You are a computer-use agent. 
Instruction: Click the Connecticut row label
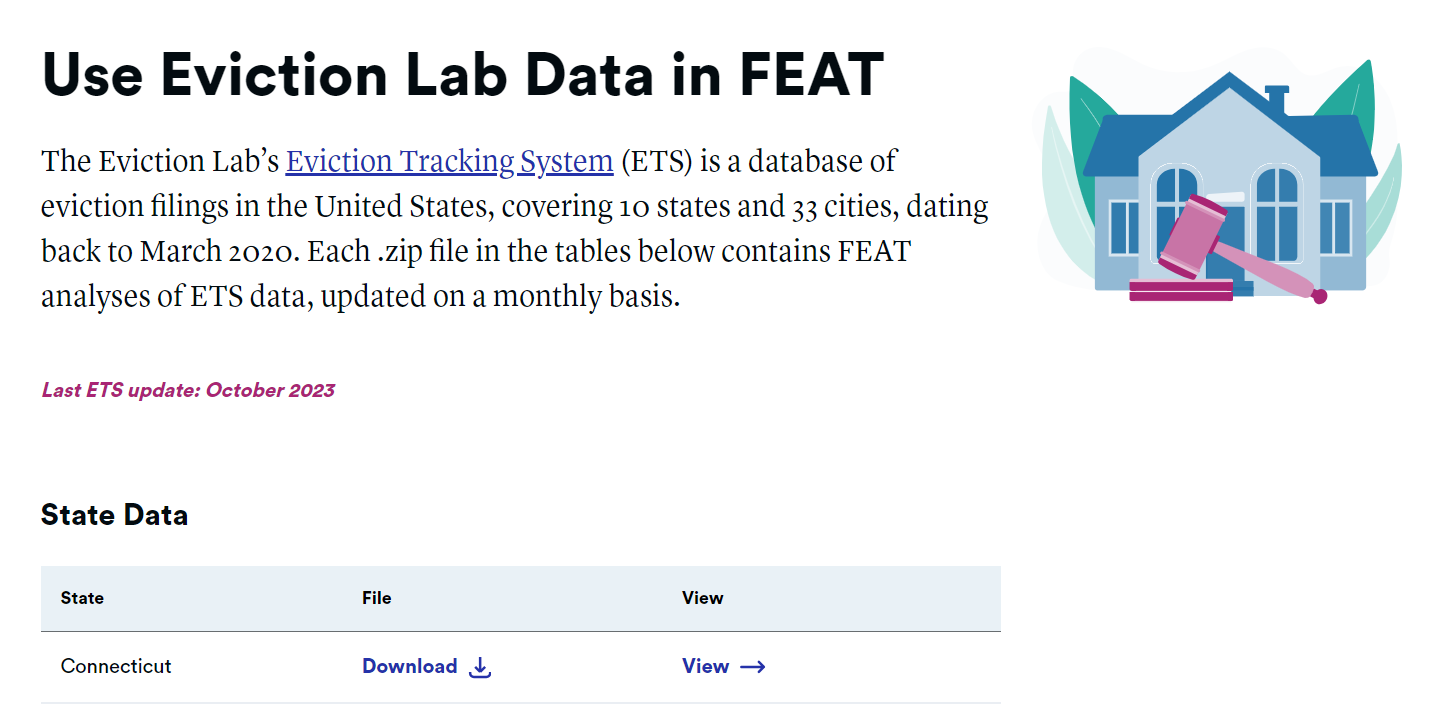click(116, 666)
